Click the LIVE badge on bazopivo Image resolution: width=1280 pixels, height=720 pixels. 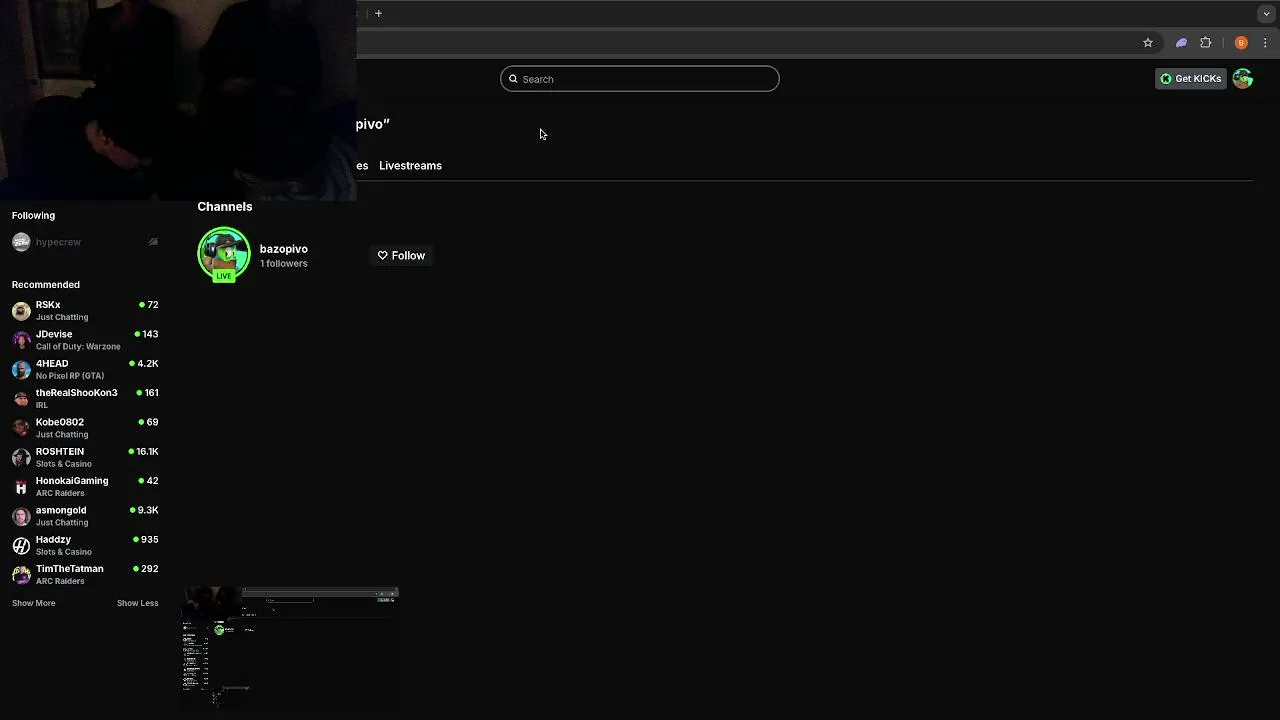coord(224,276)
